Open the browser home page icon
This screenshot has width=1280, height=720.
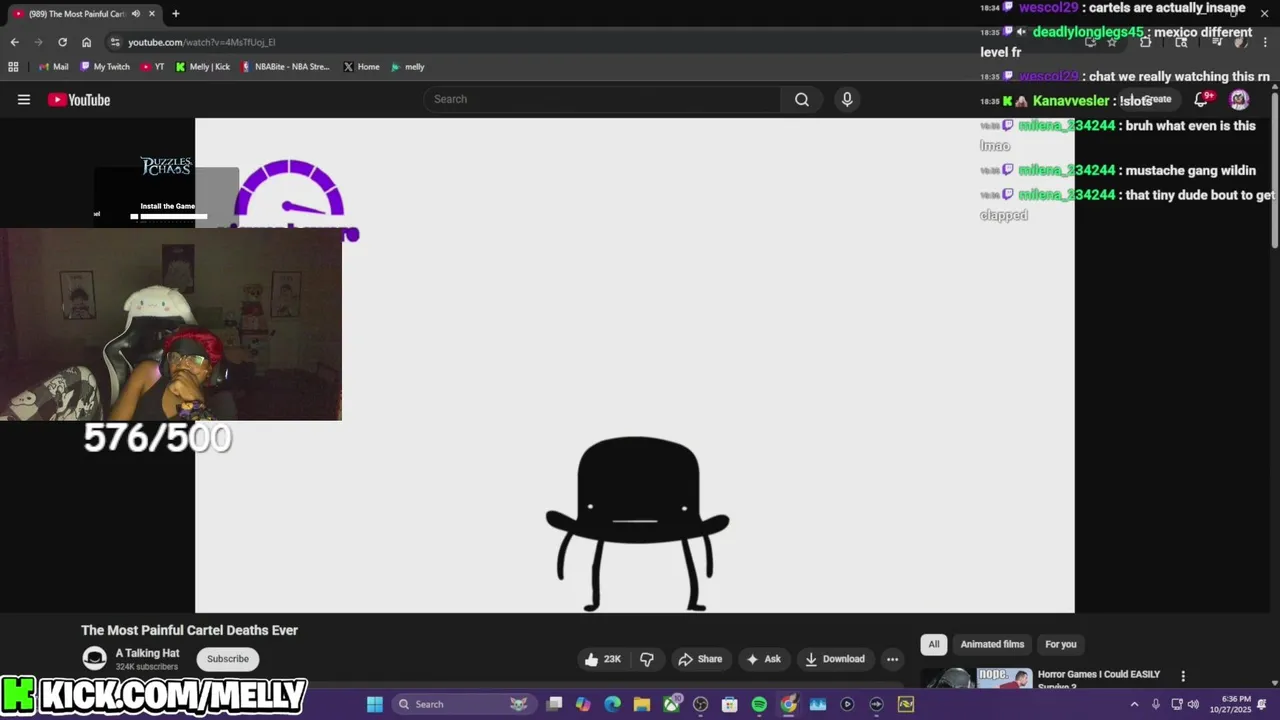86,42
